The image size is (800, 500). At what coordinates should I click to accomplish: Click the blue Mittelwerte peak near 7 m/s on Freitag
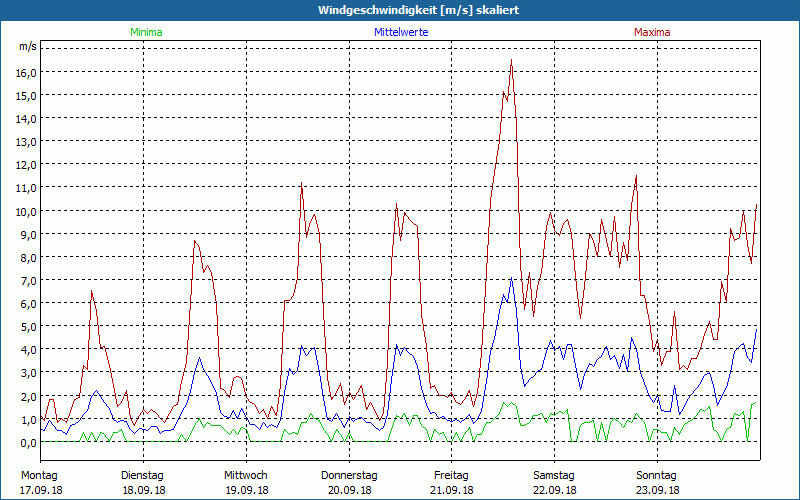[511, 278]
